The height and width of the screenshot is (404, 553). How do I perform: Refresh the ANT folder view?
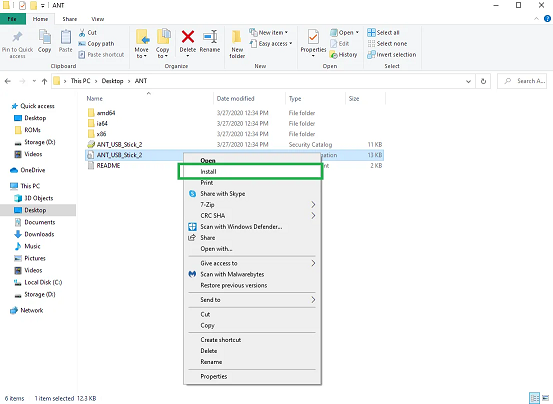pos(483,81)
